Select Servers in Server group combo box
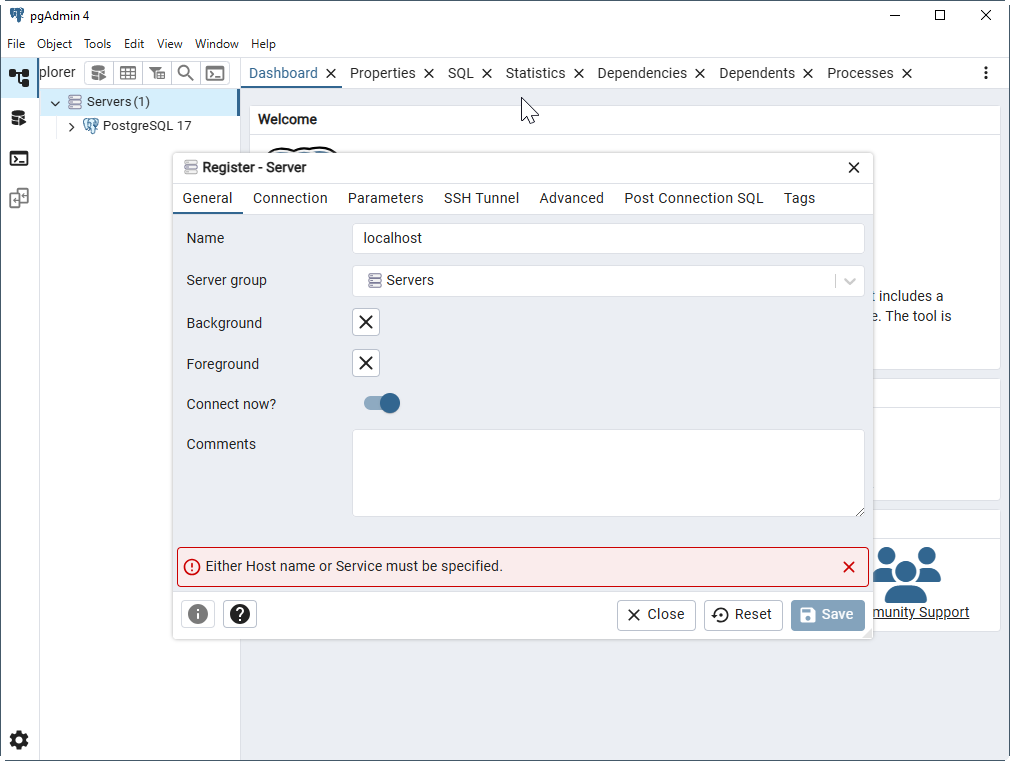Viewport: 1010px width, 761px height. pos(608,281)
